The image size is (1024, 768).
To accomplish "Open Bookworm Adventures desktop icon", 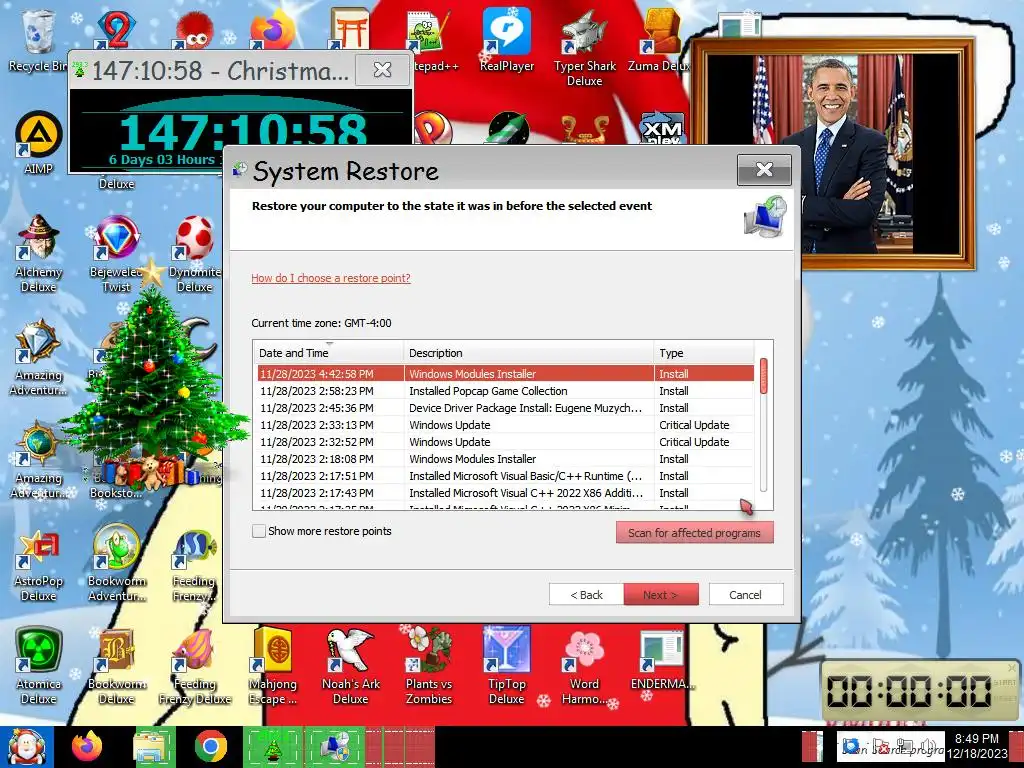I will [116, 563].
